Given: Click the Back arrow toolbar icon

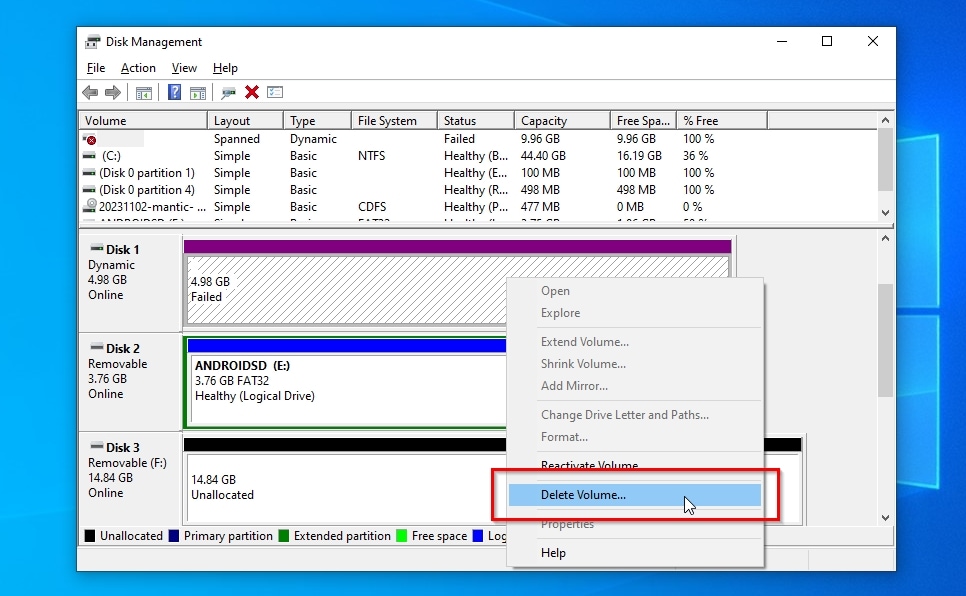Looking at the screenshot, I should tap(90, 93).
